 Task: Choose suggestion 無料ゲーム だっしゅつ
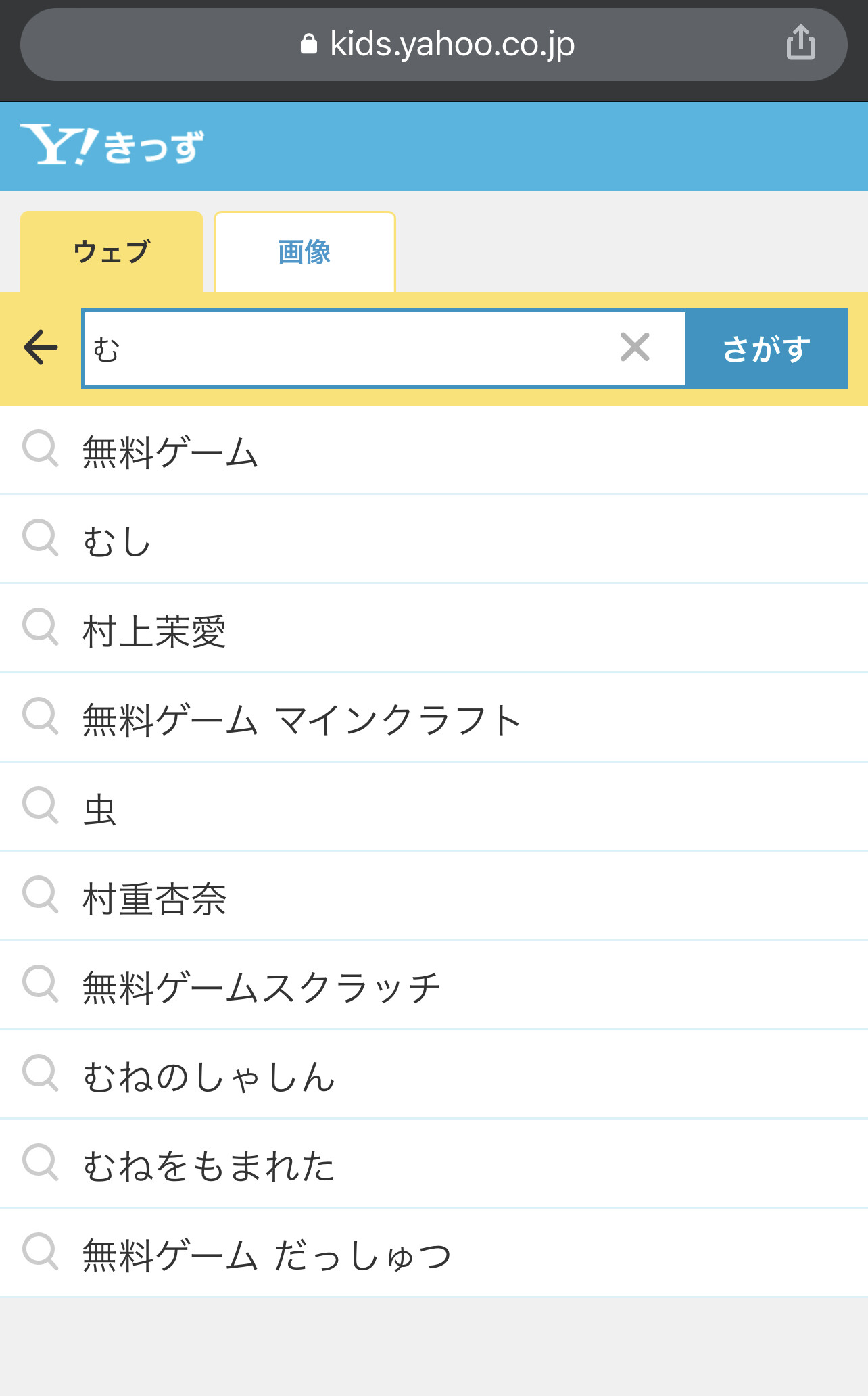pos(266,1255)
